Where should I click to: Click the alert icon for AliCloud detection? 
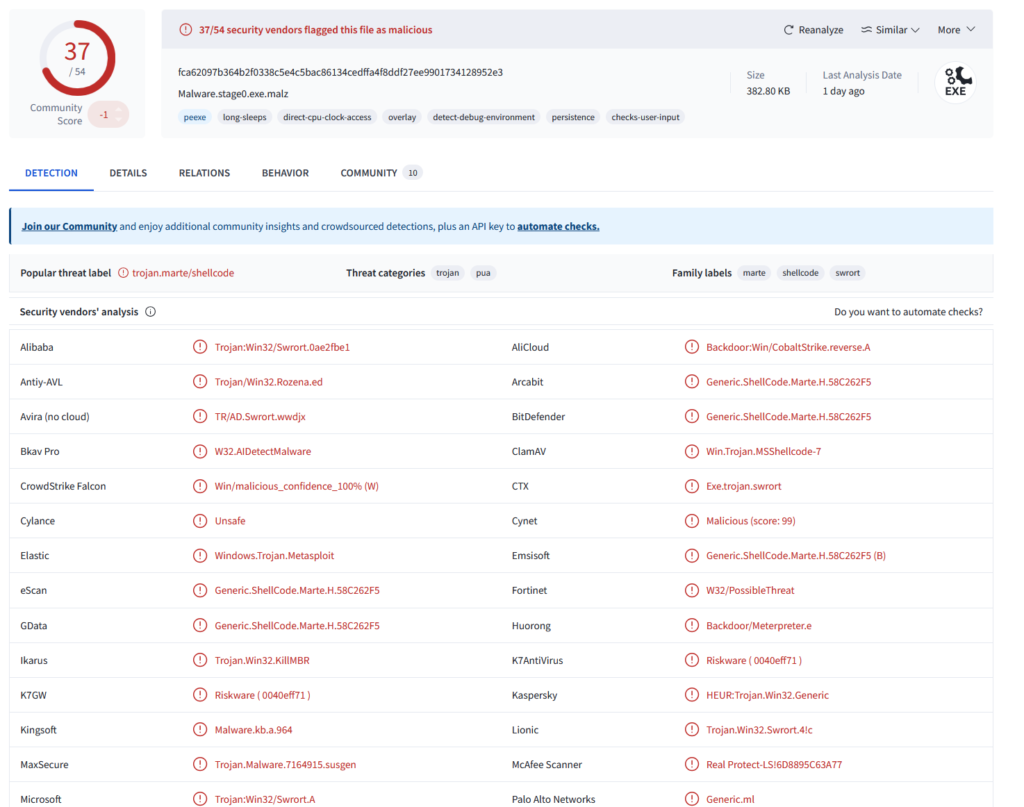pyautogui.click(x=692, y=347)
